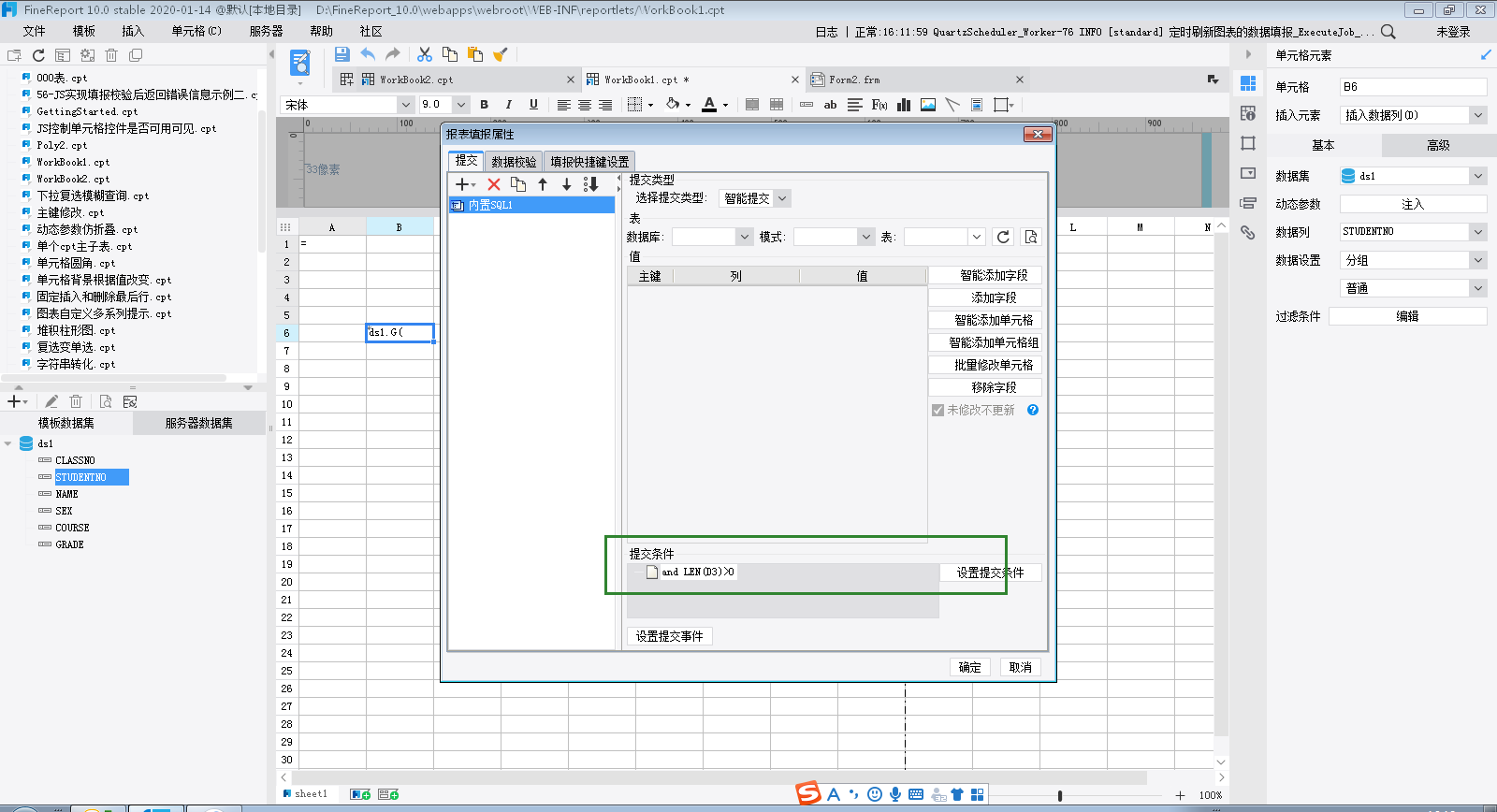Switch to the 数据校验 tab
The width and height of the screenshot is (1497, 812).
(x=514, y=162)
